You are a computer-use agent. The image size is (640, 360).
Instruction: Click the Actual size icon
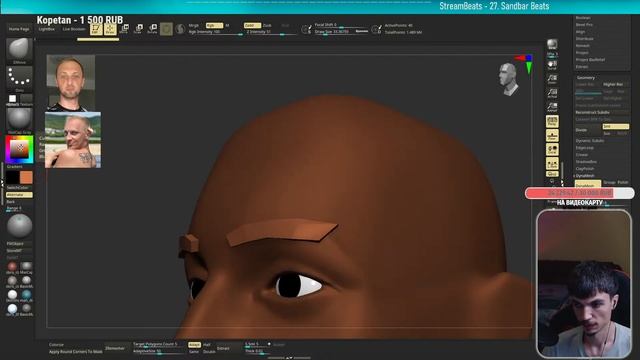pos(552,93)
